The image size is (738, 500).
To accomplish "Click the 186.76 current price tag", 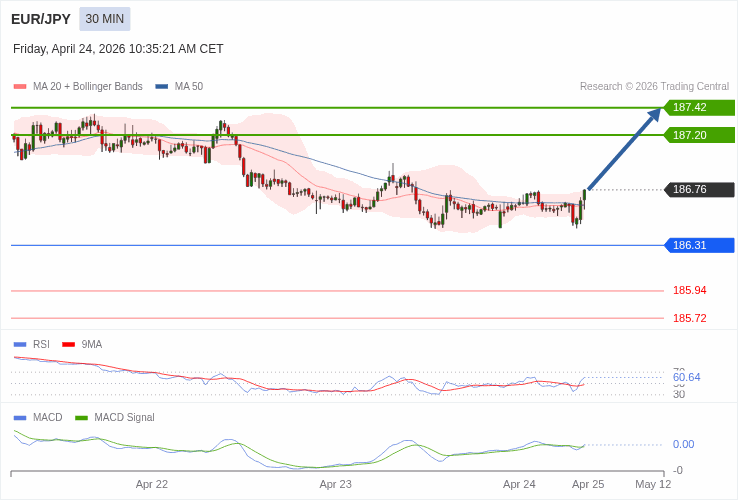I will coord(699,189).
